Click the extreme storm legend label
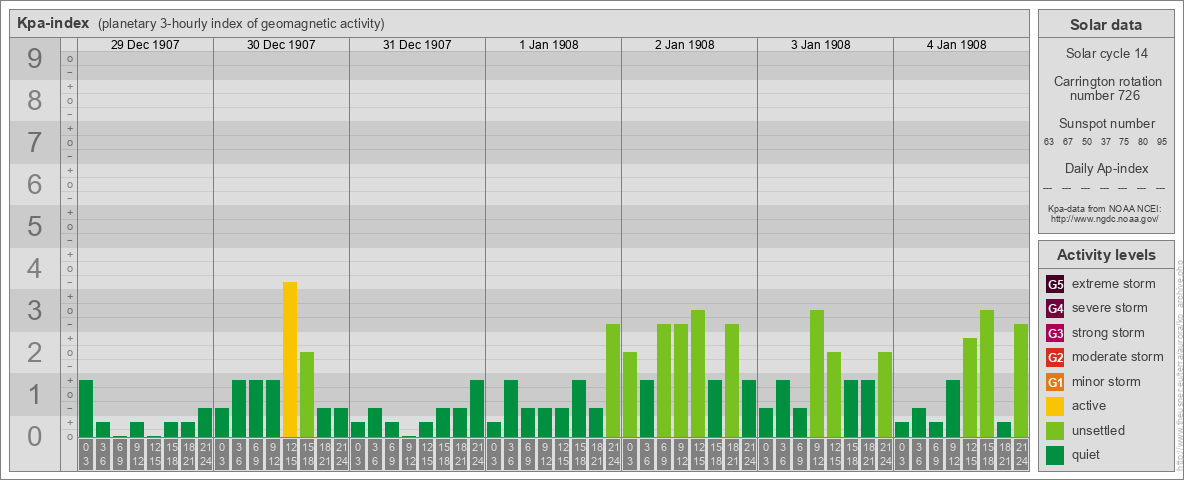The image size is (1184, 480). (1114, 284)
